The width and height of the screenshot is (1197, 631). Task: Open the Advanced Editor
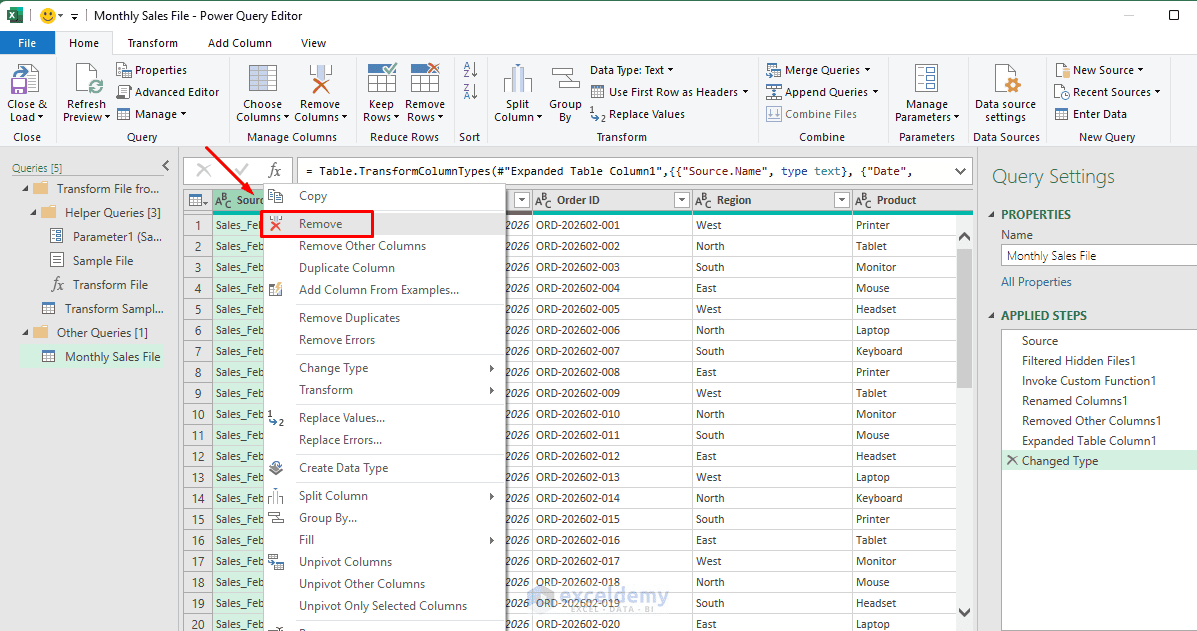coord(168,92)
